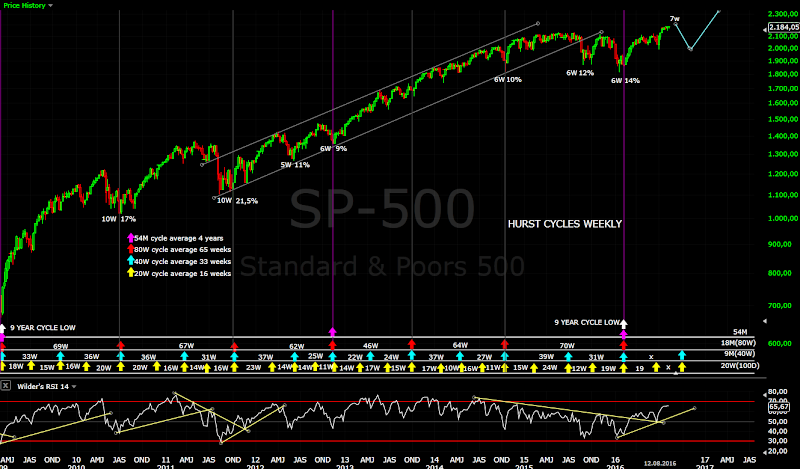Image resolution: width=800 pixels, height=469 pixels.
Task: Click the 2.300,00 price axis value
Action: (x=783, y=14)
